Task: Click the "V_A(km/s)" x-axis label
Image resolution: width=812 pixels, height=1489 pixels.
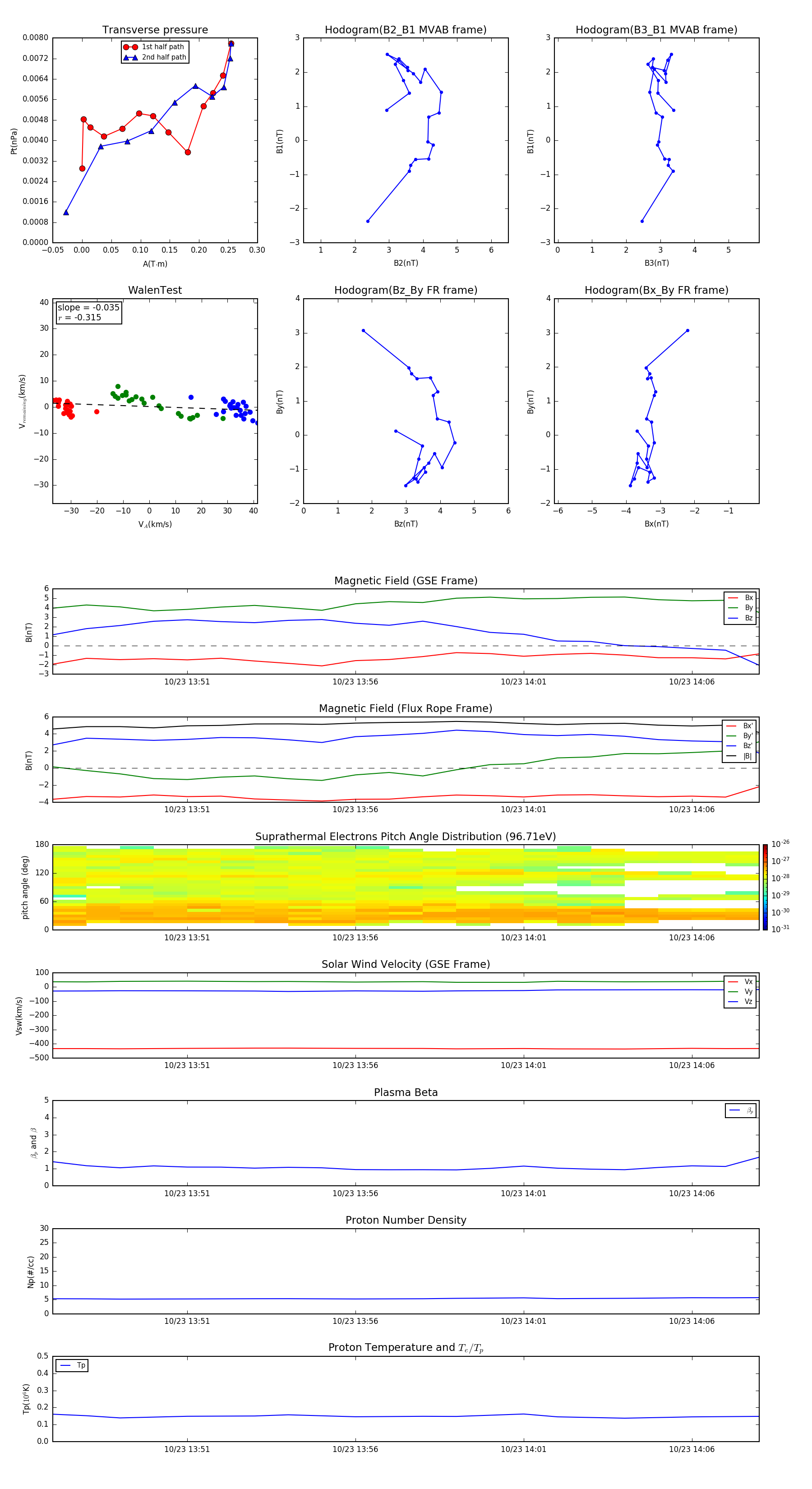Action: 155,525
